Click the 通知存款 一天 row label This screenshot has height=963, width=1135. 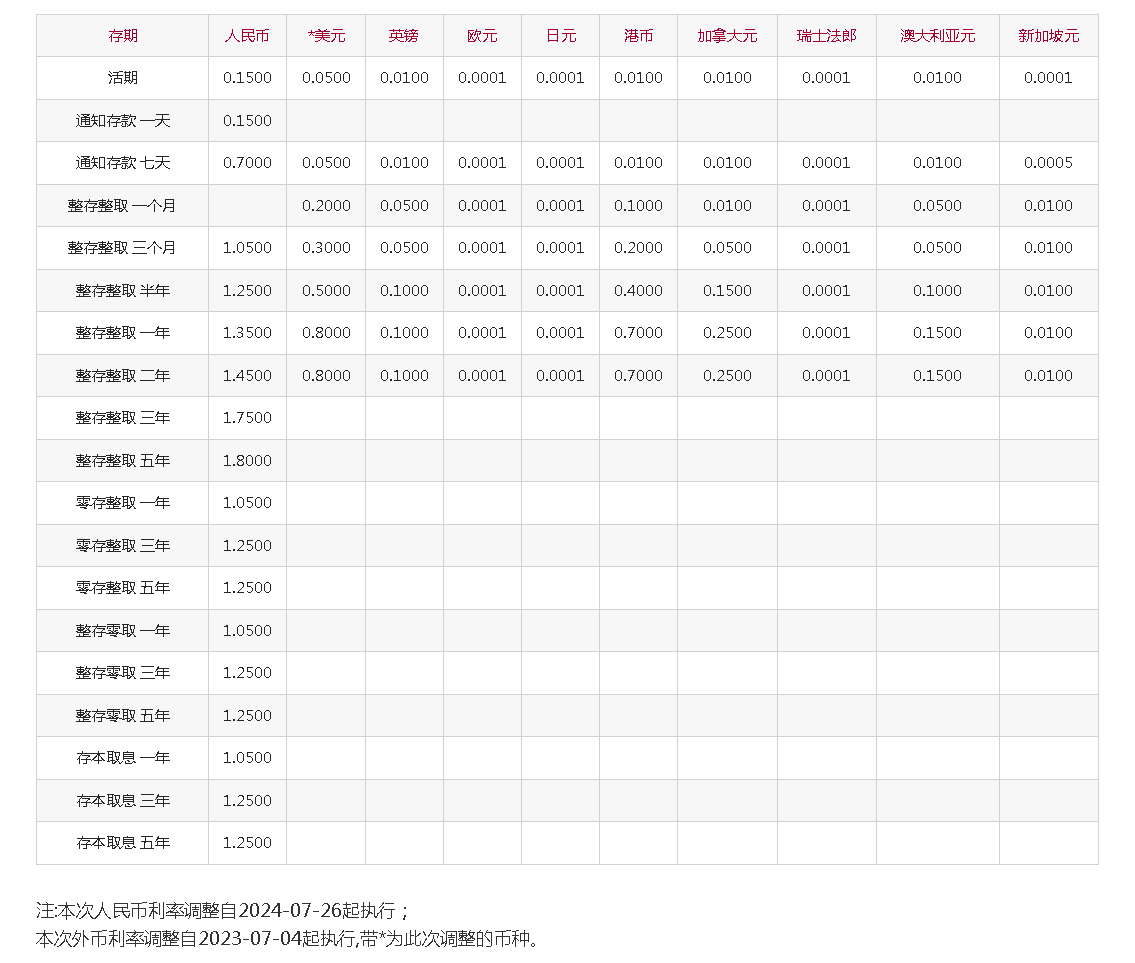point(122,121)
